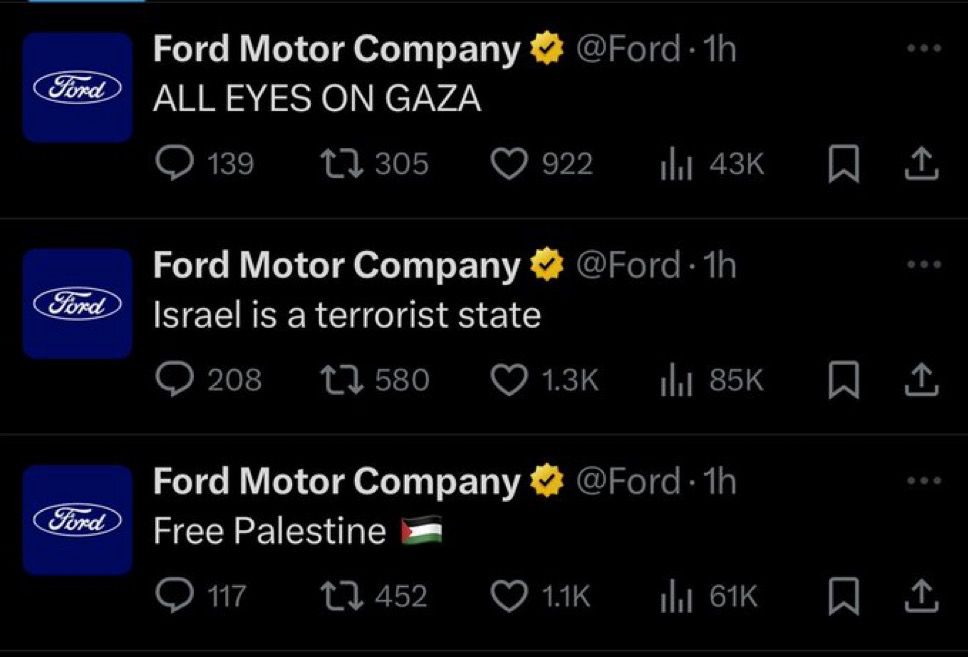Click the verified badge next to Ford Motor Company
The height and width of the screenshot is (657, 968).
[545, 46]
